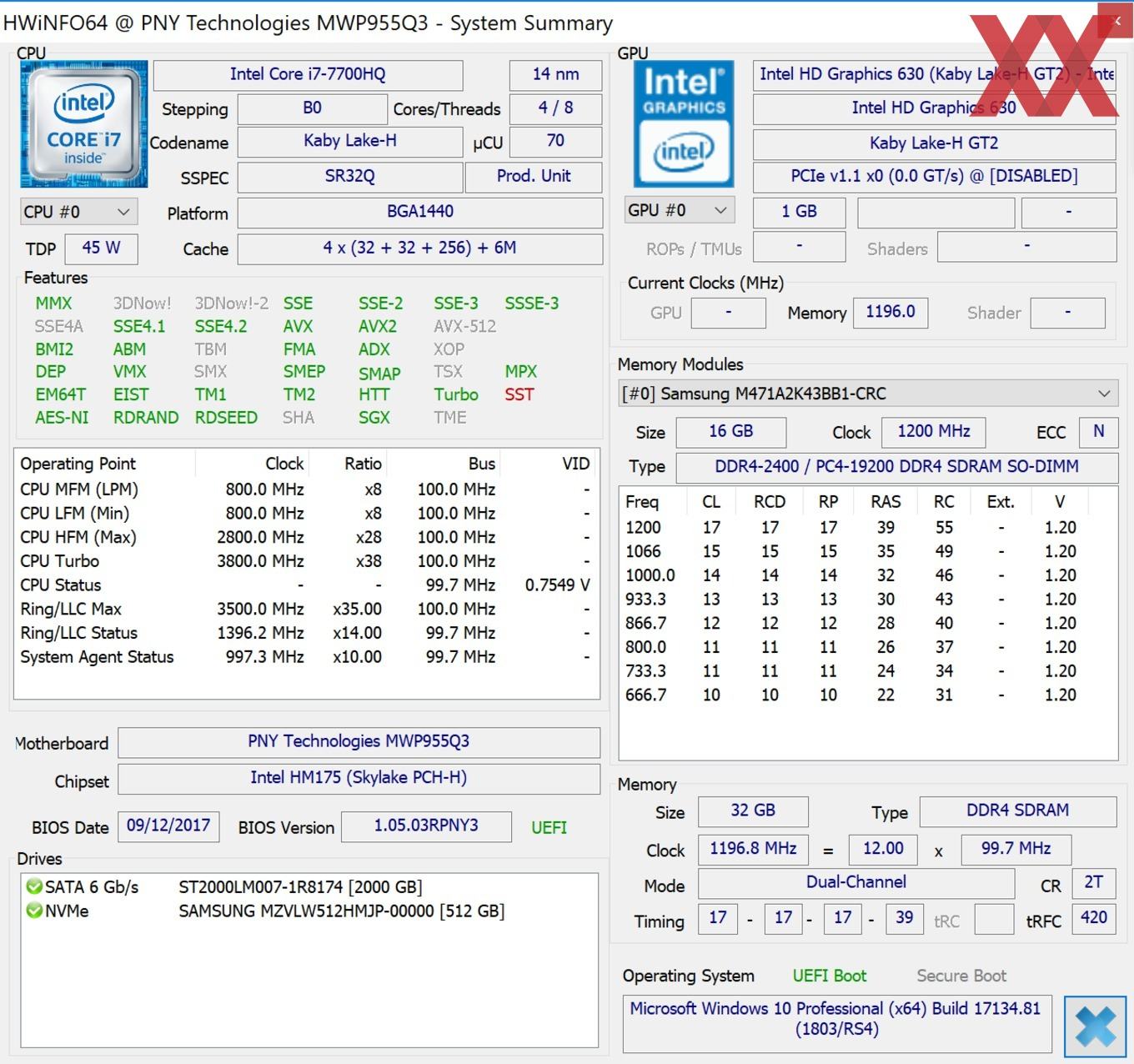Click the Turbo feature label

[x=456, y=394]
